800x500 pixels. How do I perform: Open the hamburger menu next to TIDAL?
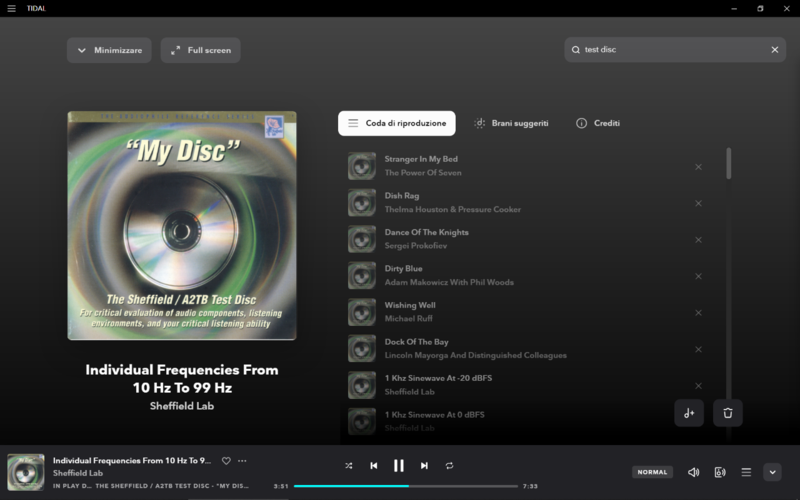[x=12, y=8]
